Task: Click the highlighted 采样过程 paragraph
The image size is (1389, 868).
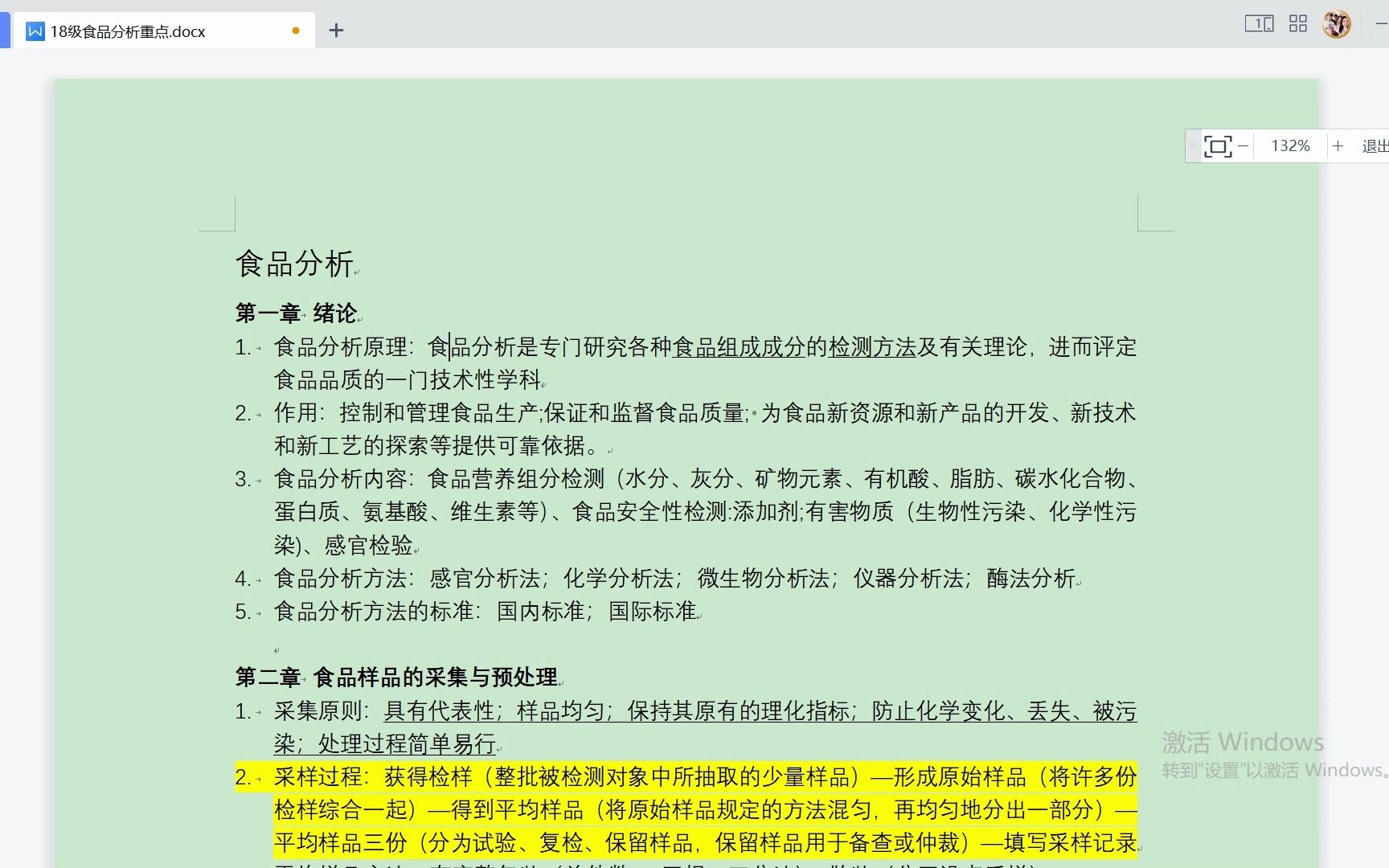Action: (686, 810)
